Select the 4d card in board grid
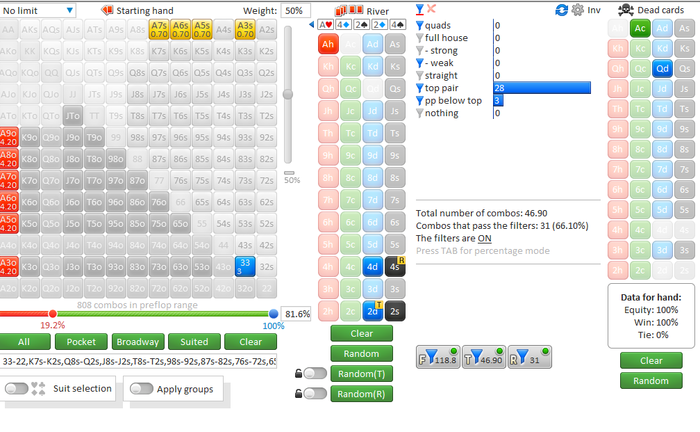The width and height of the screenshot is (700, 432). 372,267
